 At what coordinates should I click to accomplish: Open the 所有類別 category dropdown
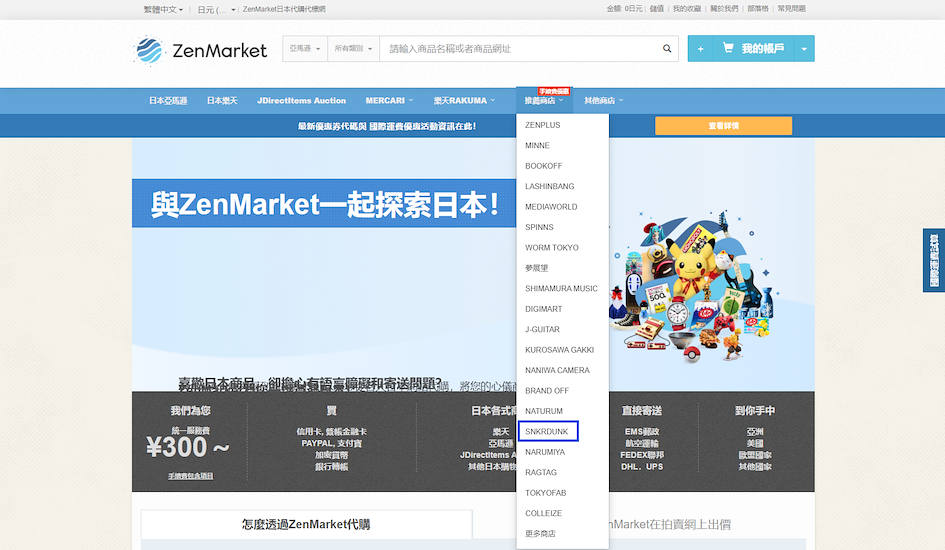353,49
